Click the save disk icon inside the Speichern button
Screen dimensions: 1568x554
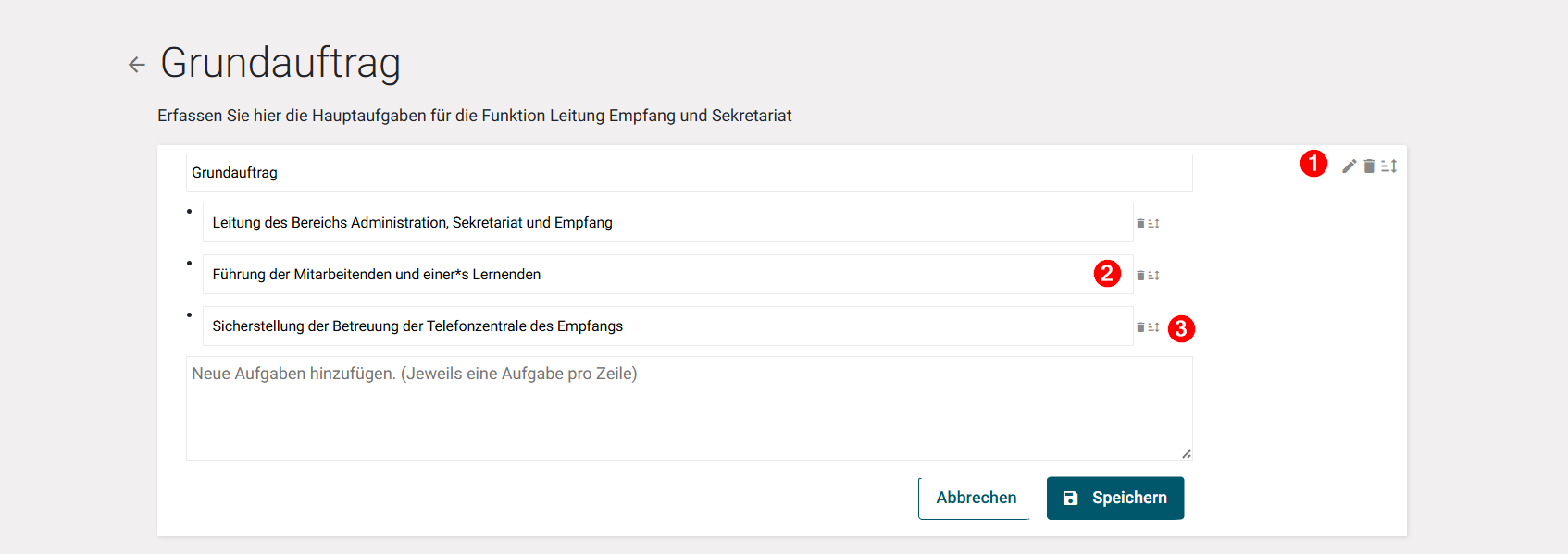point(1070,498)
